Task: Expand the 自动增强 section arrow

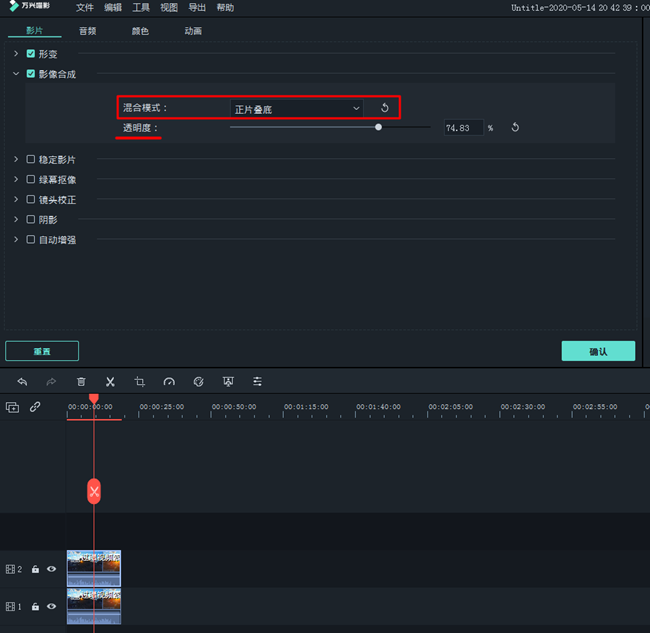Action: (16, 239)
